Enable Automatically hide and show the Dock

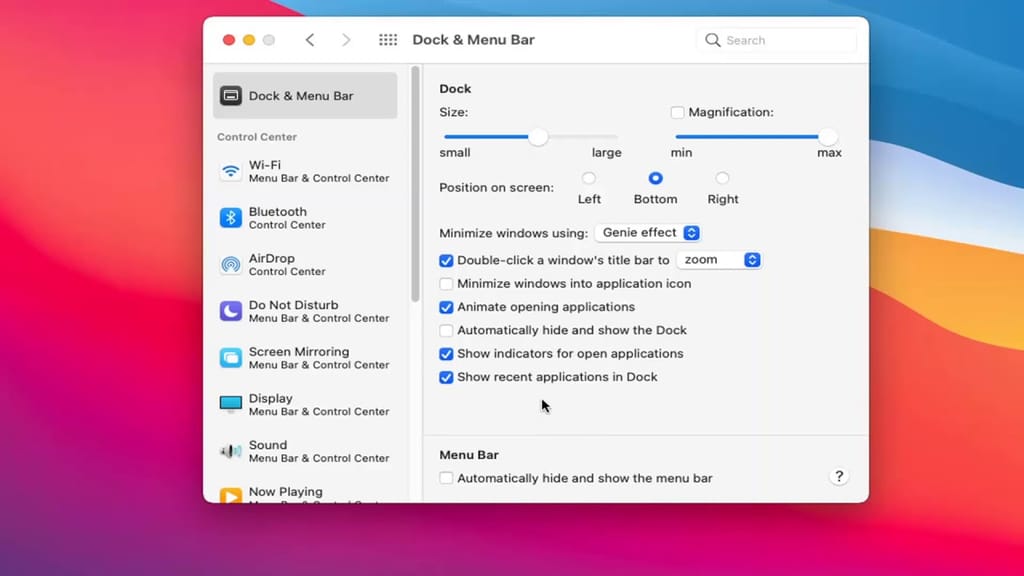click(446, 330)
